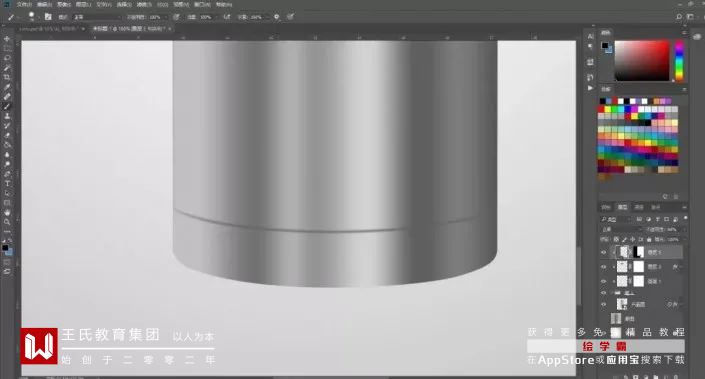Screen dimensions: 705x379
Task: Change screen mode from toolbox bottom
Action: point(7,272)
